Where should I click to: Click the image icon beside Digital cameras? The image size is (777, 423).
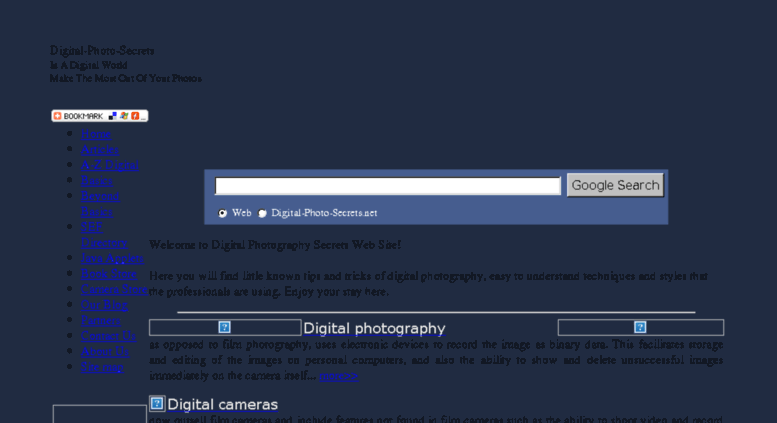[x=157, y=404]
